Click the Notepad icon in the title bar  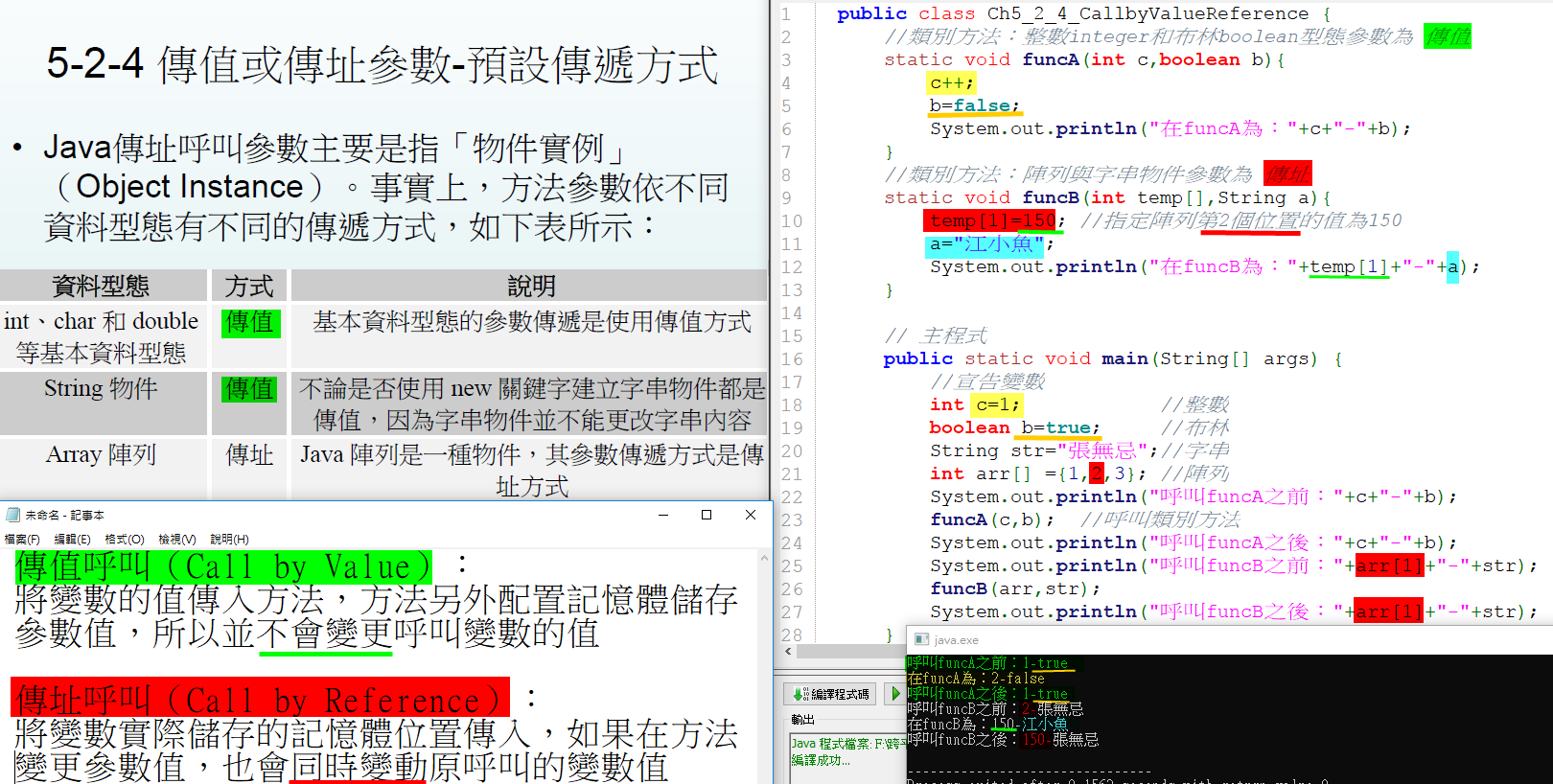coord(12,515)
